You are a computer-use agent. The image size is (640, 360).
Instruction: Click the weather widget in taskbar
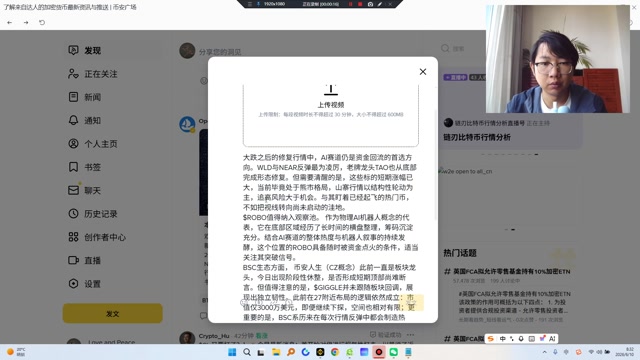pyautogui.click(x=16, y=352)
